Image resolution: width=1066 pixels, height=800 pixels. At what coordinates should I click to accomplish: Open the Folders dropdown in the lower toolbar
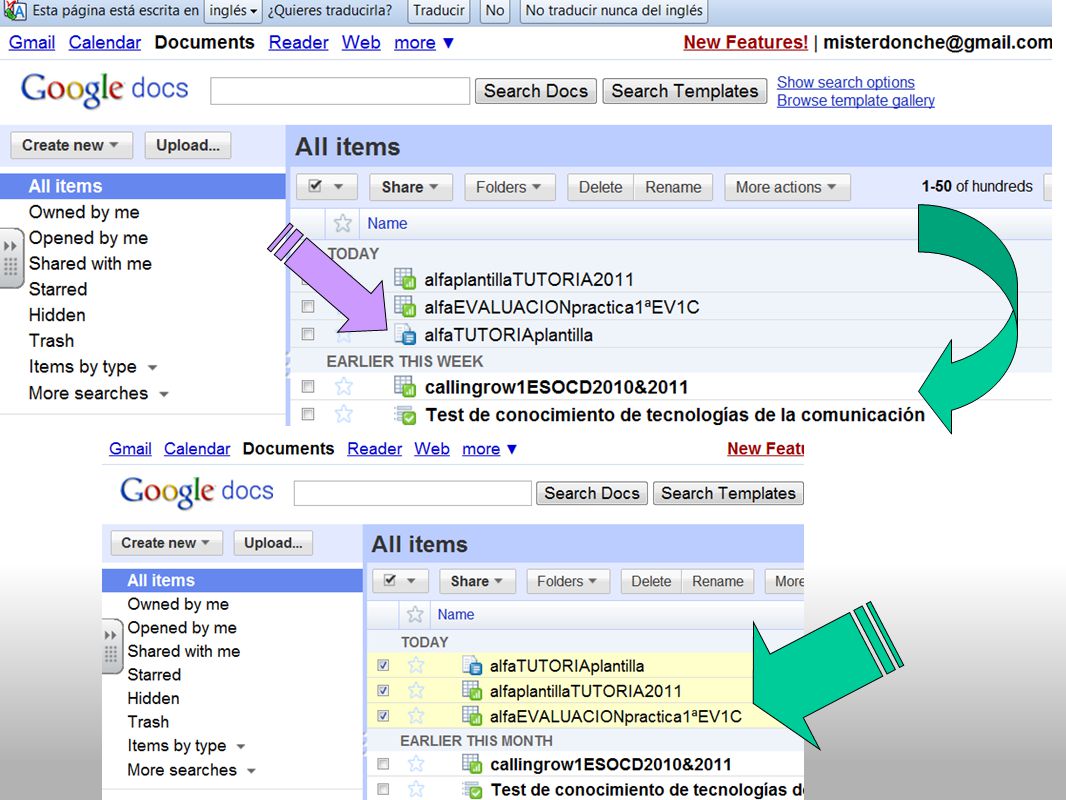(568, 581)
